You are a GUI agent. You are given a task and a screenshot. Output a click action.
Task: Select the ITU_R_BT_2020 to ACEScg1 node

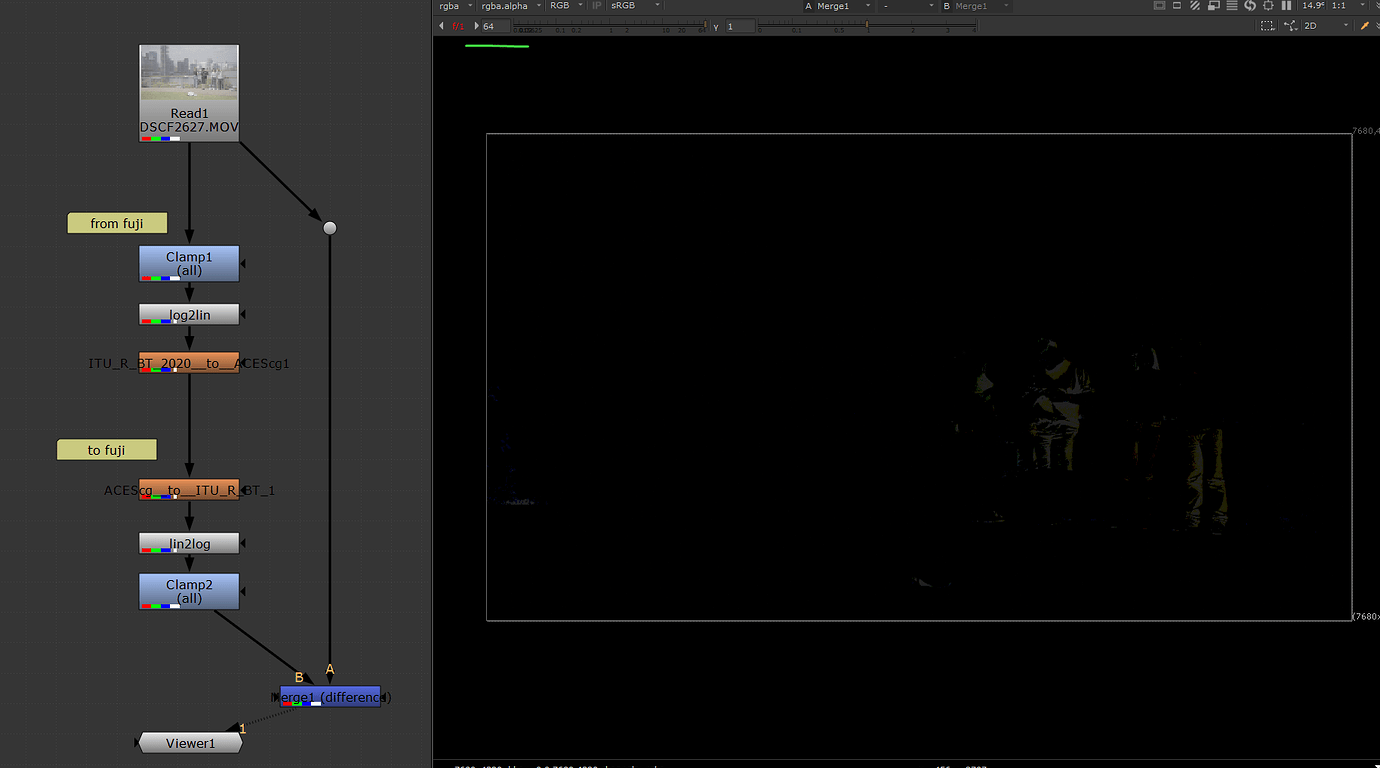point(189,363)
